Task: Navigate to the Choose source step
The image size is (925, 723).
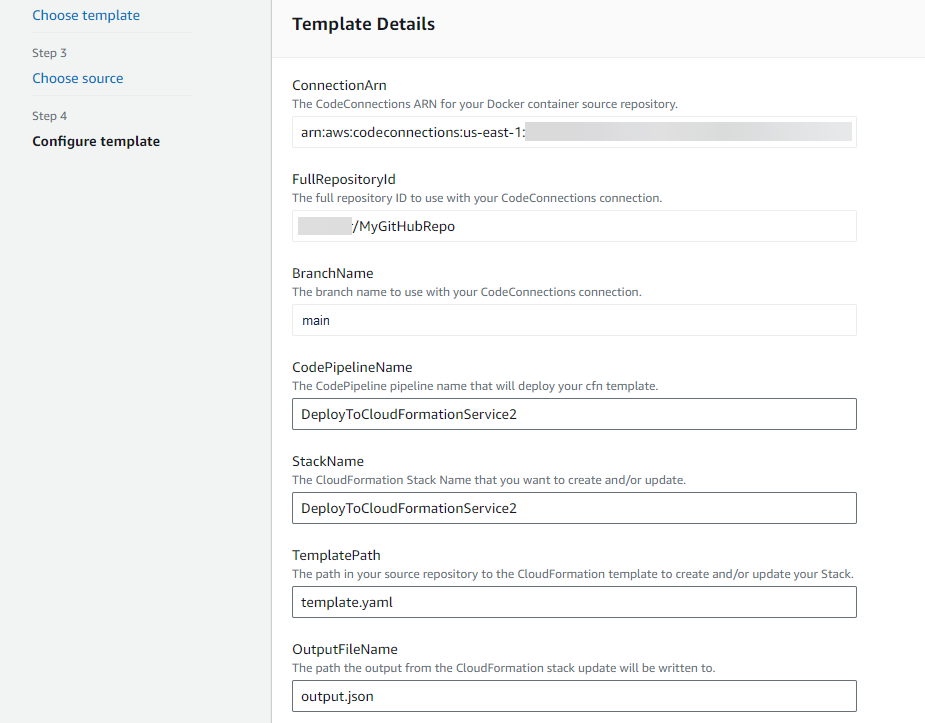Action: (x=77, y=77)
